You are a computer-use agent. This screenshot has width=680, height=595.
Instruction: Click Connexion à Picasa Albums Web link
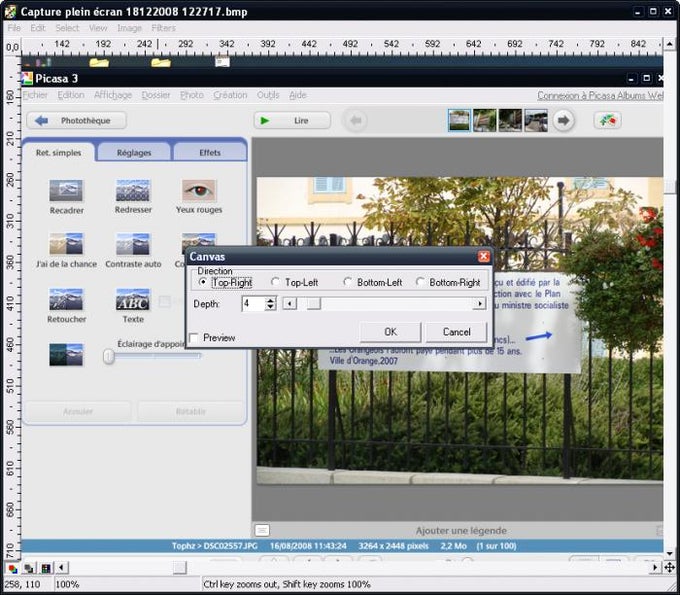point(600,95)
